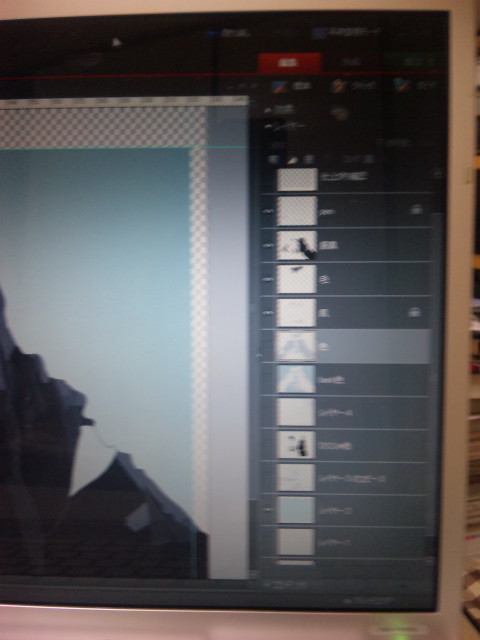Hide the locked pen layer
The image size is (480, 640).
pos(268,211)
